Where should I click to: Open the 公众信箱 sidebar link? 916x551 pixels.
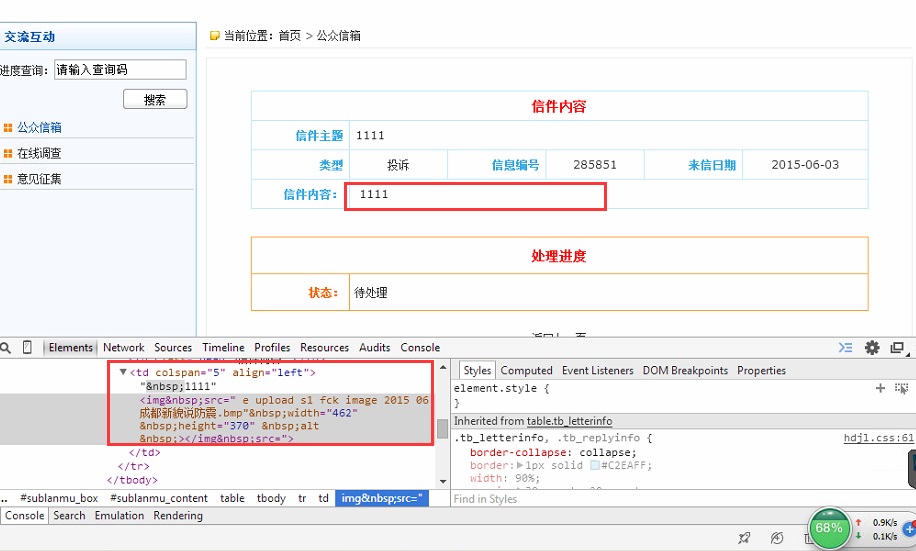39,127
